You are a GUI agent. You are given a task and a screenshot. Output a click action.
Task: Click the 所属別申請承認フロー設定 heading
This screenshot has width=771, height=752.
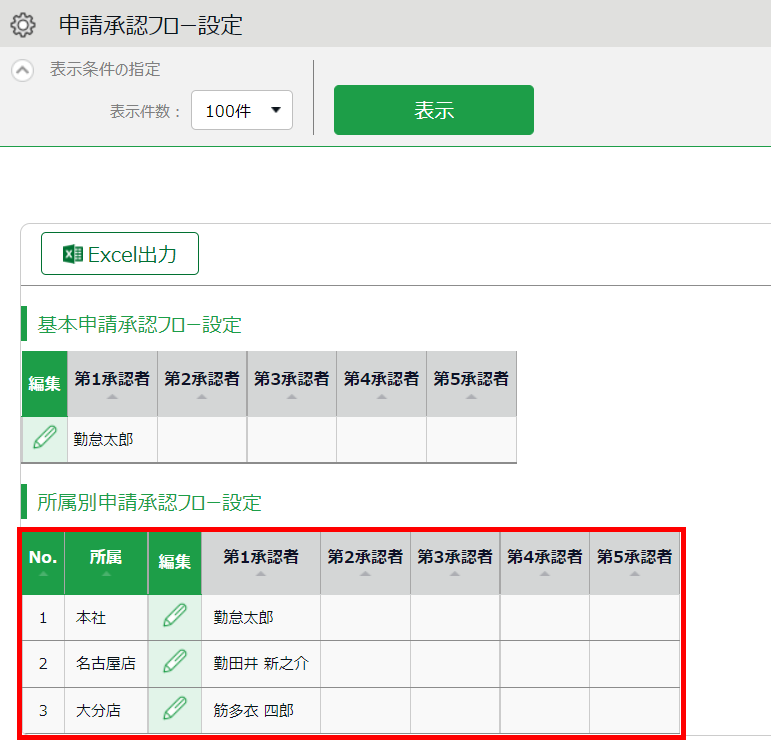(149, 503)
